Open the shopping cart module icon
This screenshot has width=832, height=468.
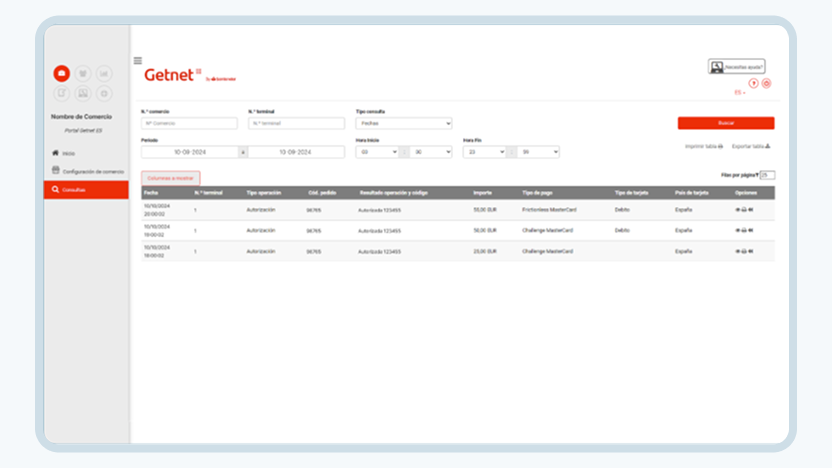83,73
